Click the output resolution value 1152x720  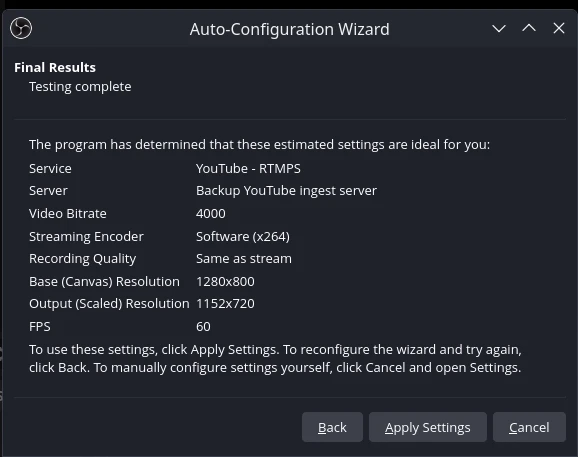coord(225,304)
